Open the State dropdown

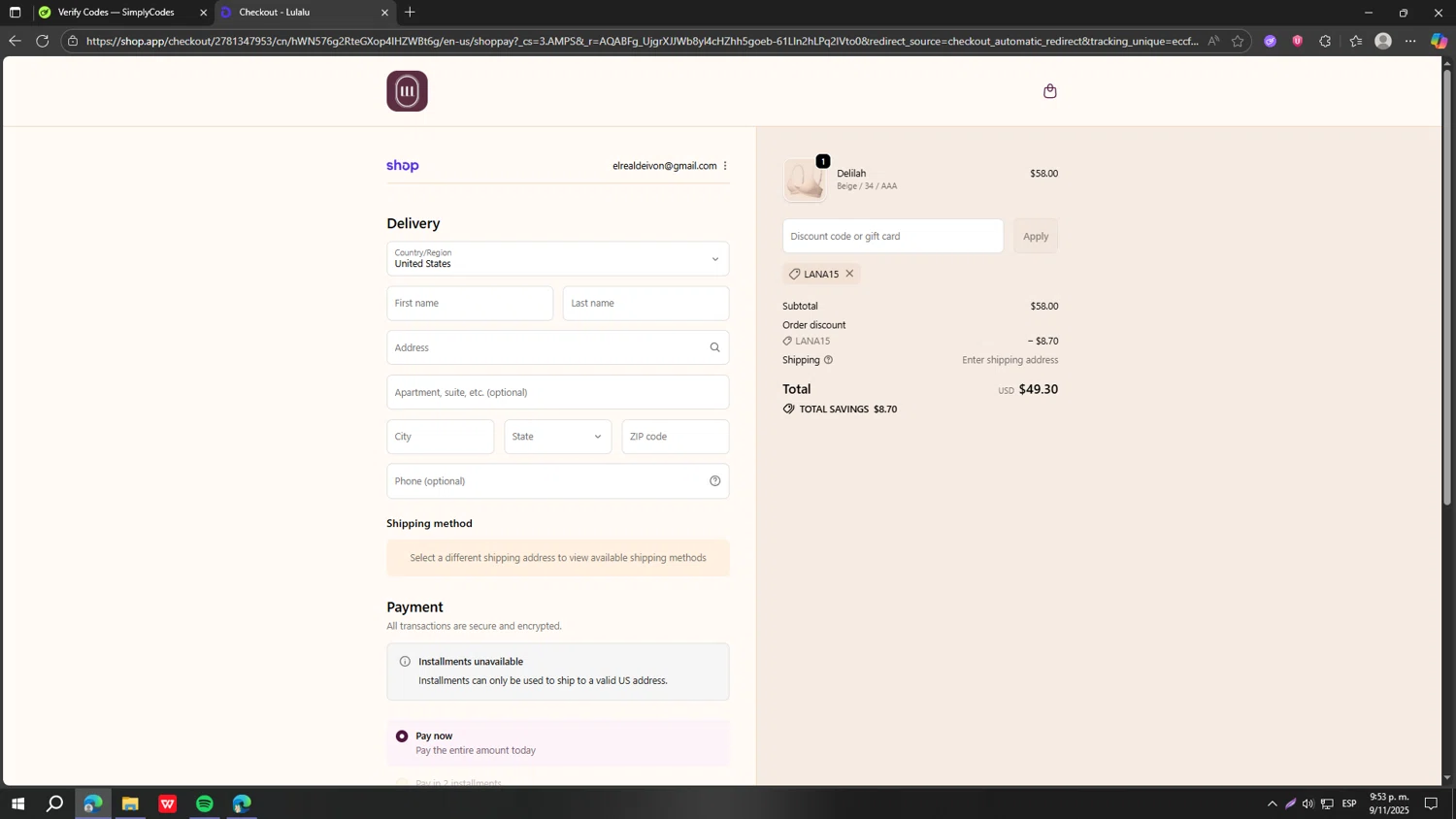[x=558, y=437]
